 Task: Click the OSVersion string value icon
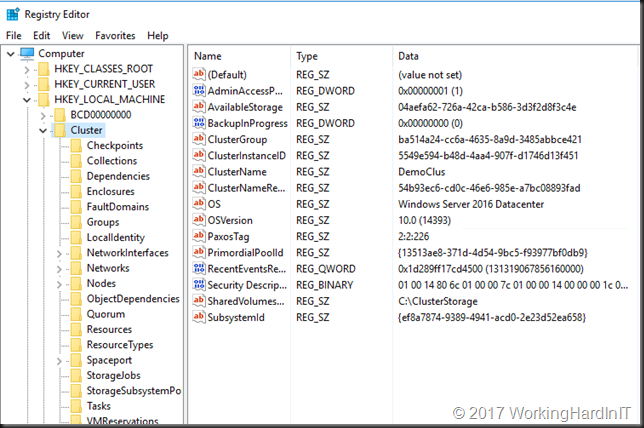click(199, 220)
